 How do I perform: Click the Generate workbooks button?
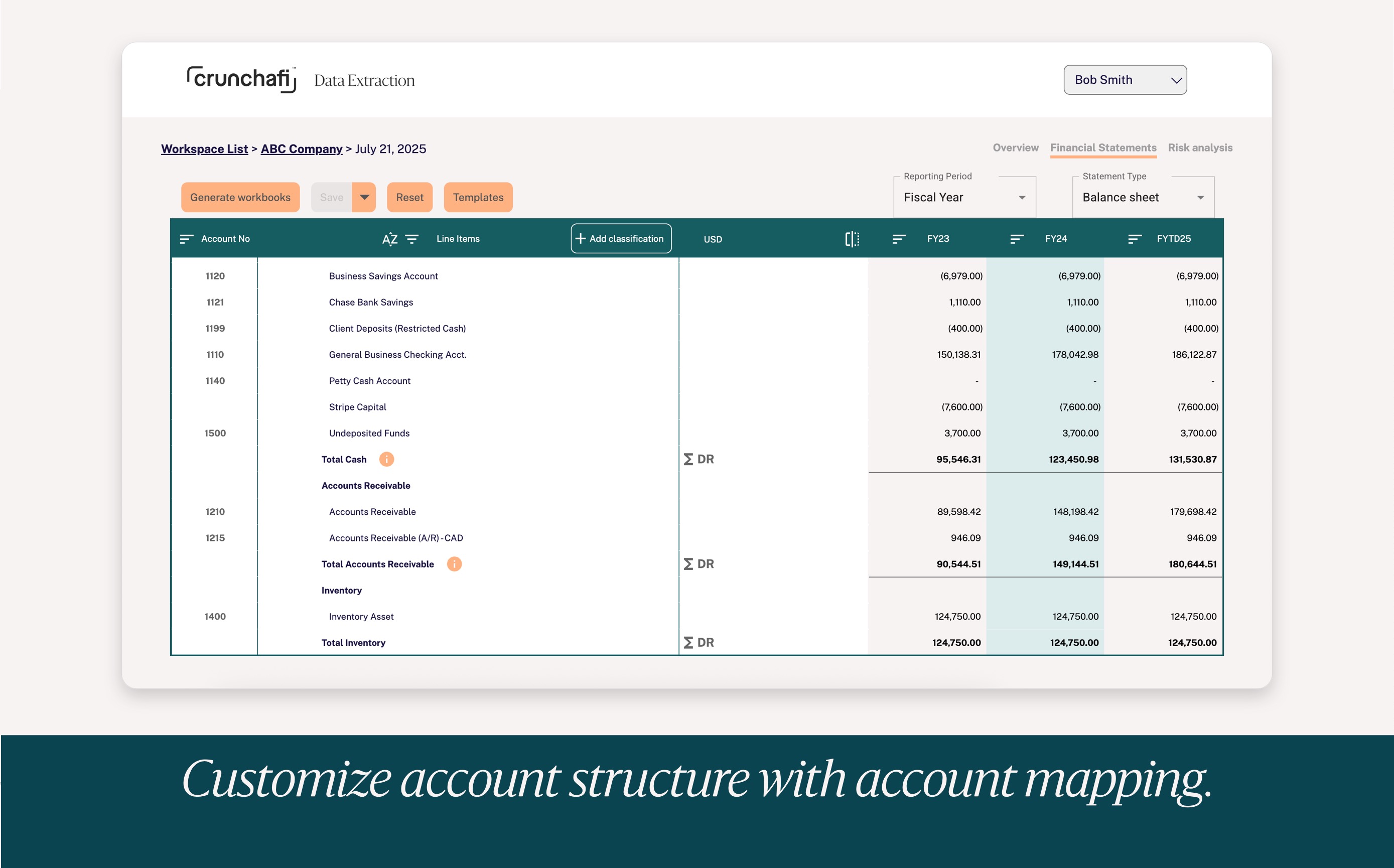[x=240, y=198]
